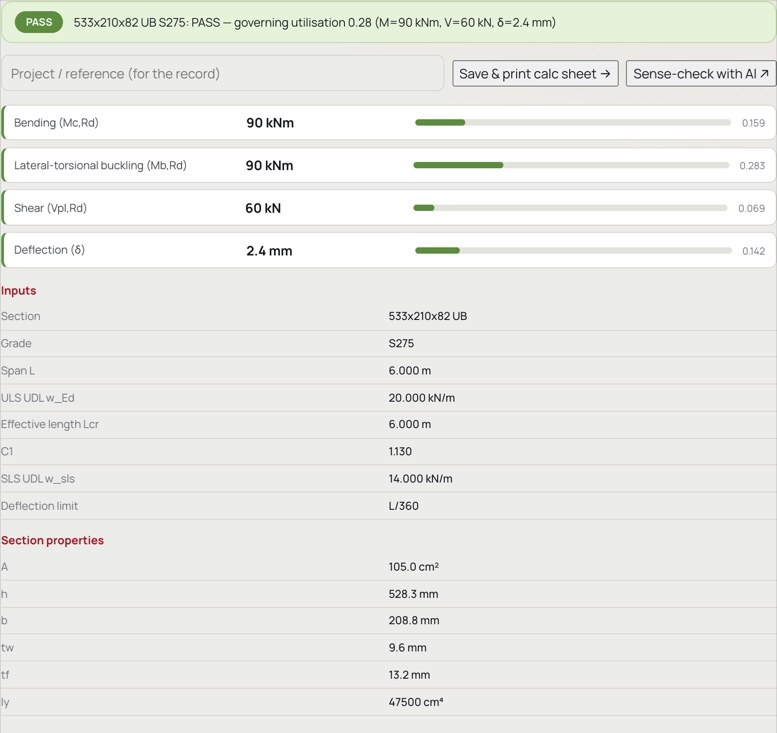Click the ULS UDL w_Ed label
The image size is (777, 733).
click(x=38, y=398)
